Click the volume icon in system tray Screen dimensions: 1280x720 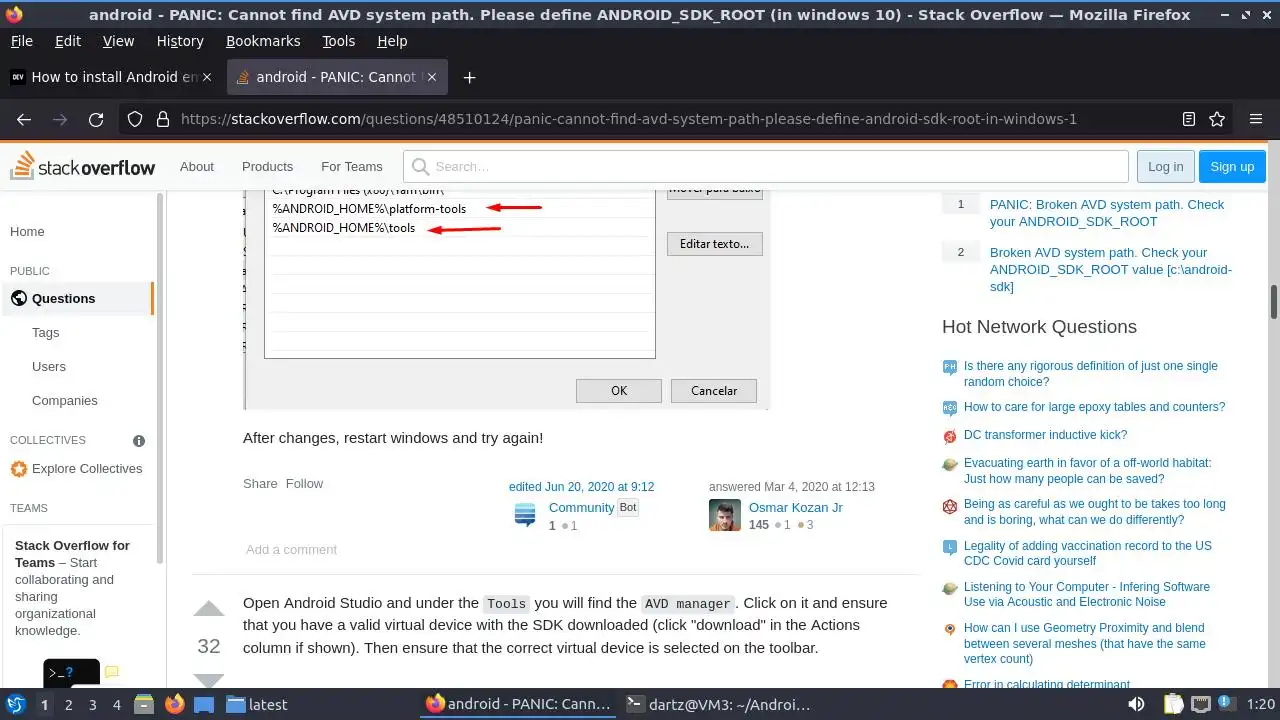tap(1136, 704)
